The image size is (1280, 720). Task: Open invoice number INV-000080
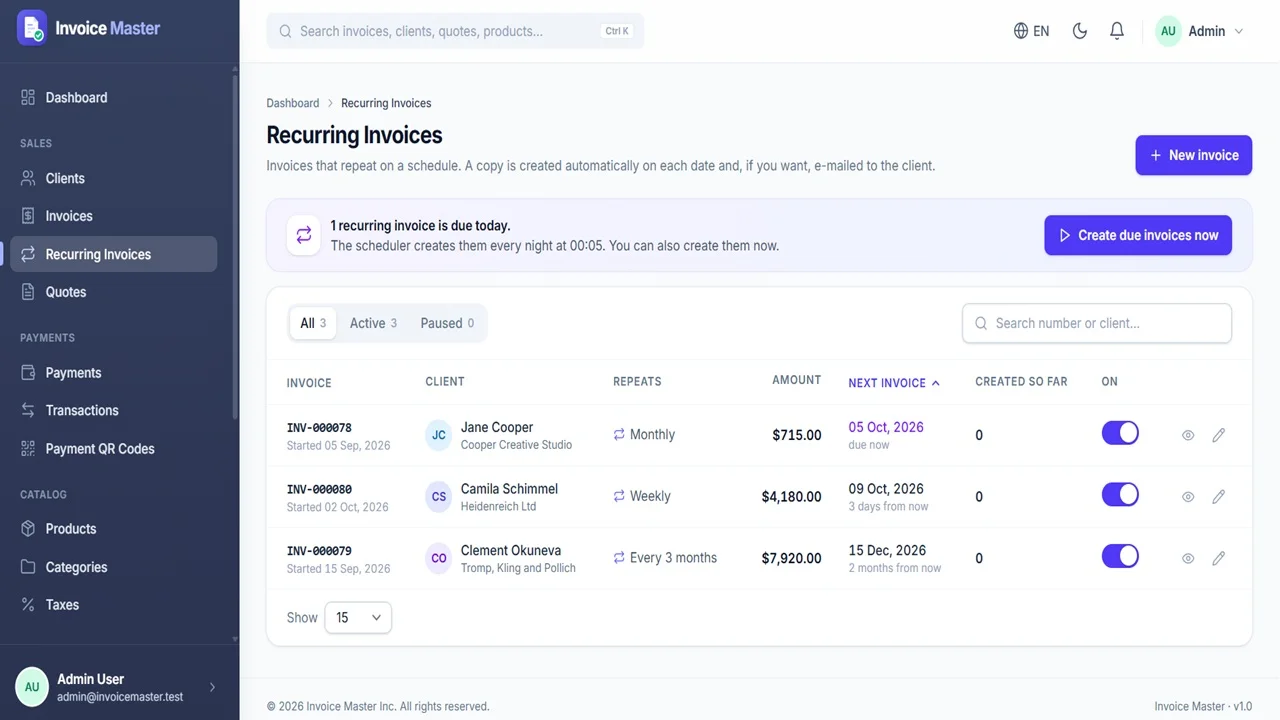click(319, 489)
